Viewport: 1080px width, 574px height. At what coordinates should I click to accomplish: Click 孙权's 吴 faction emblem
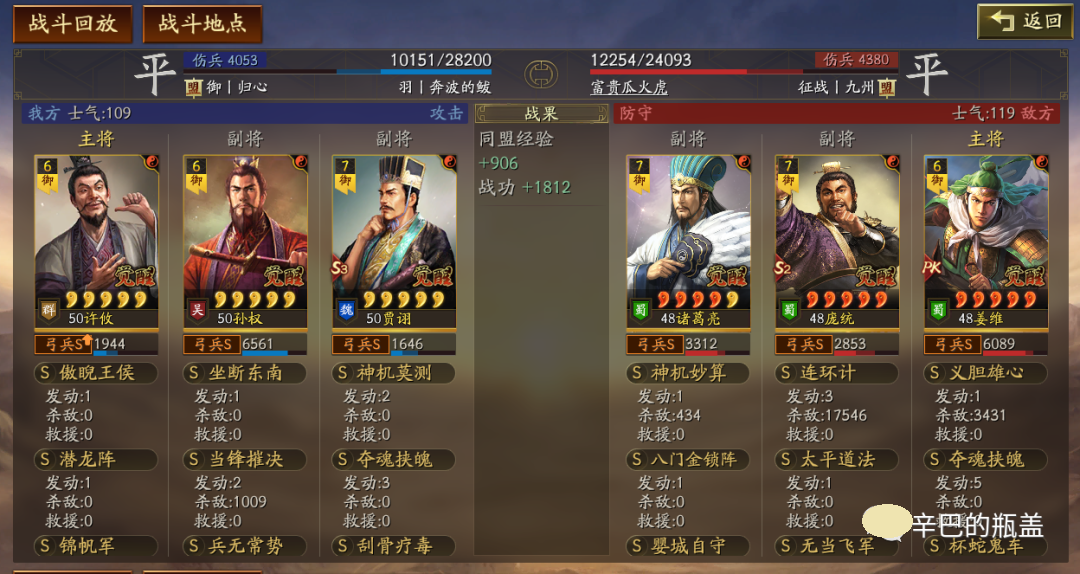coord(197,309)
